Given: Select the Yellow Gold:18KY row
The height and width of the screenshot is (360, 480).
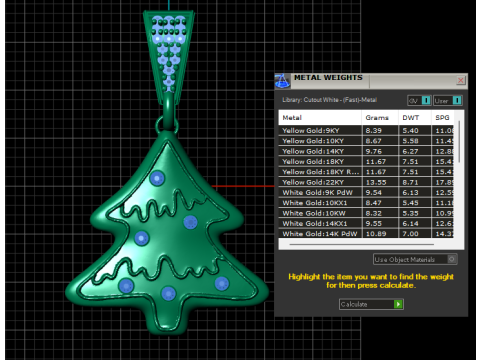Looking at the screenshot, I should pyautogui.click(x=366, y=161).
